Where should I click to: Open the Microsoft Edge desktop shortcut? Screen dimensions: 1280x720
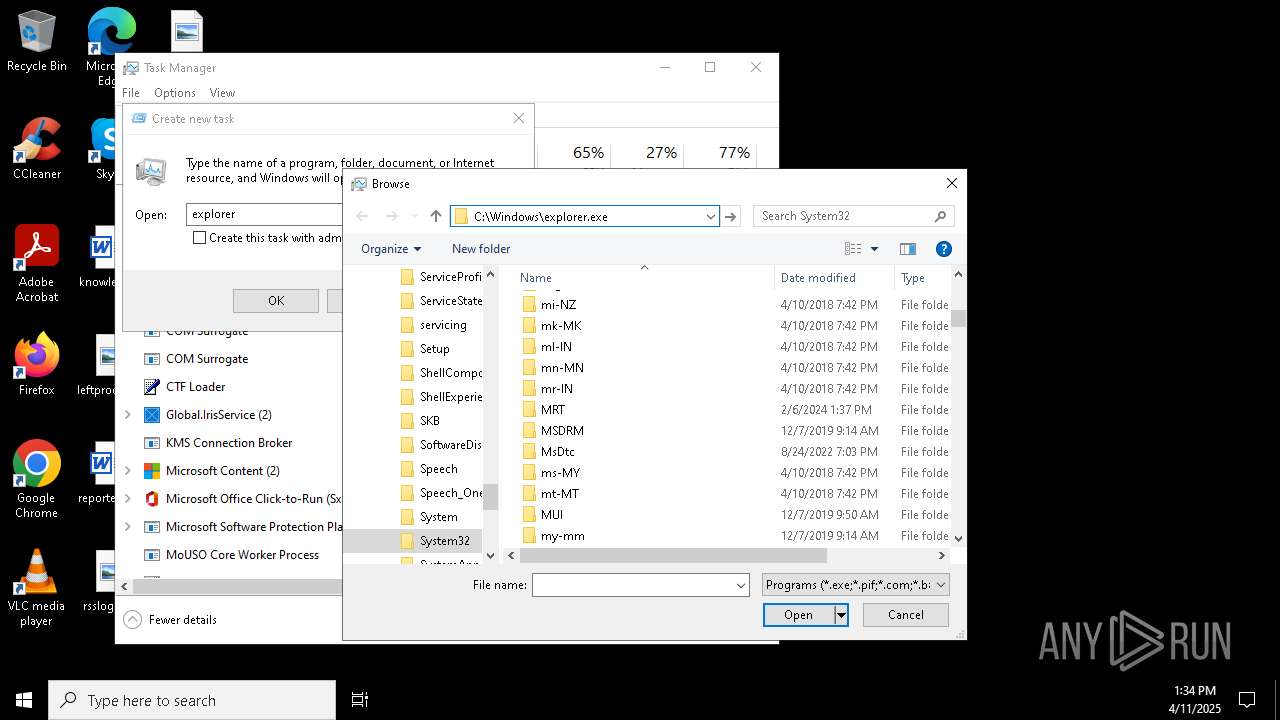pos(110,45)
